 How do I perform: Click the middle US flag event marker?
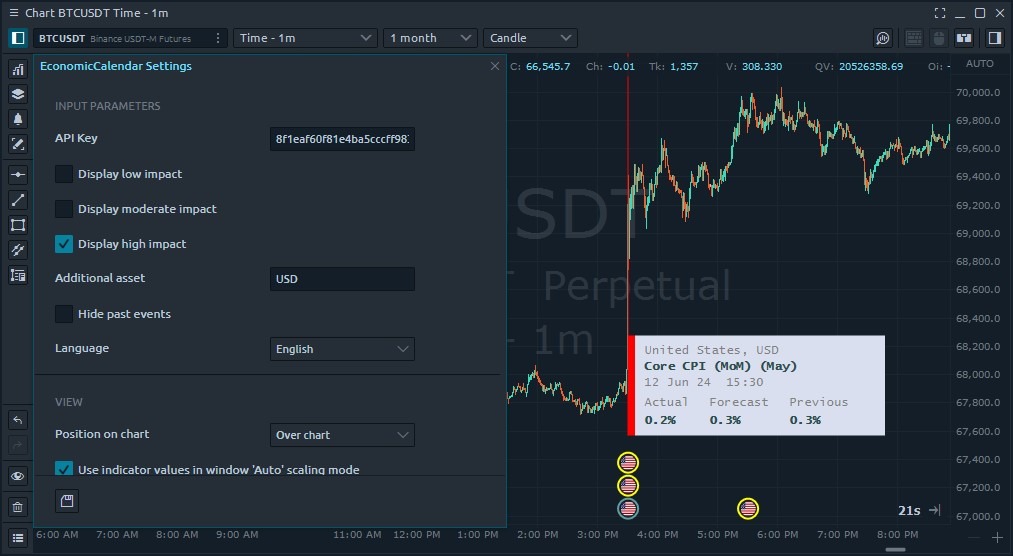628,486
